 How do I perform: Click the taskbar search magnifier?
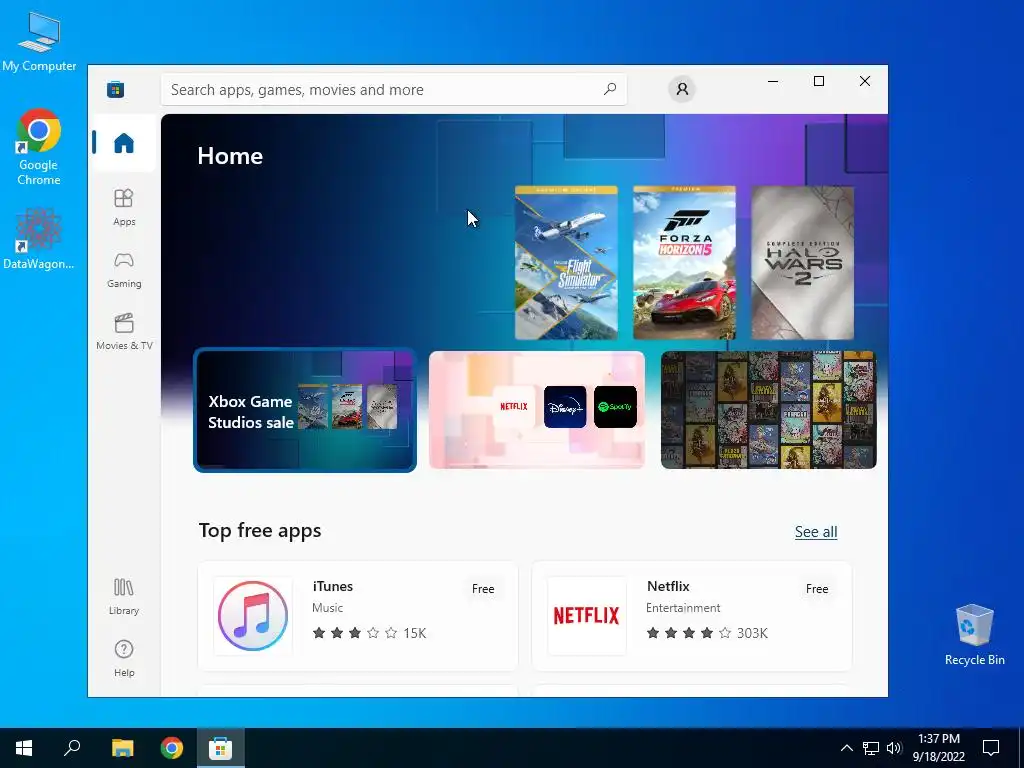(72, 748)
